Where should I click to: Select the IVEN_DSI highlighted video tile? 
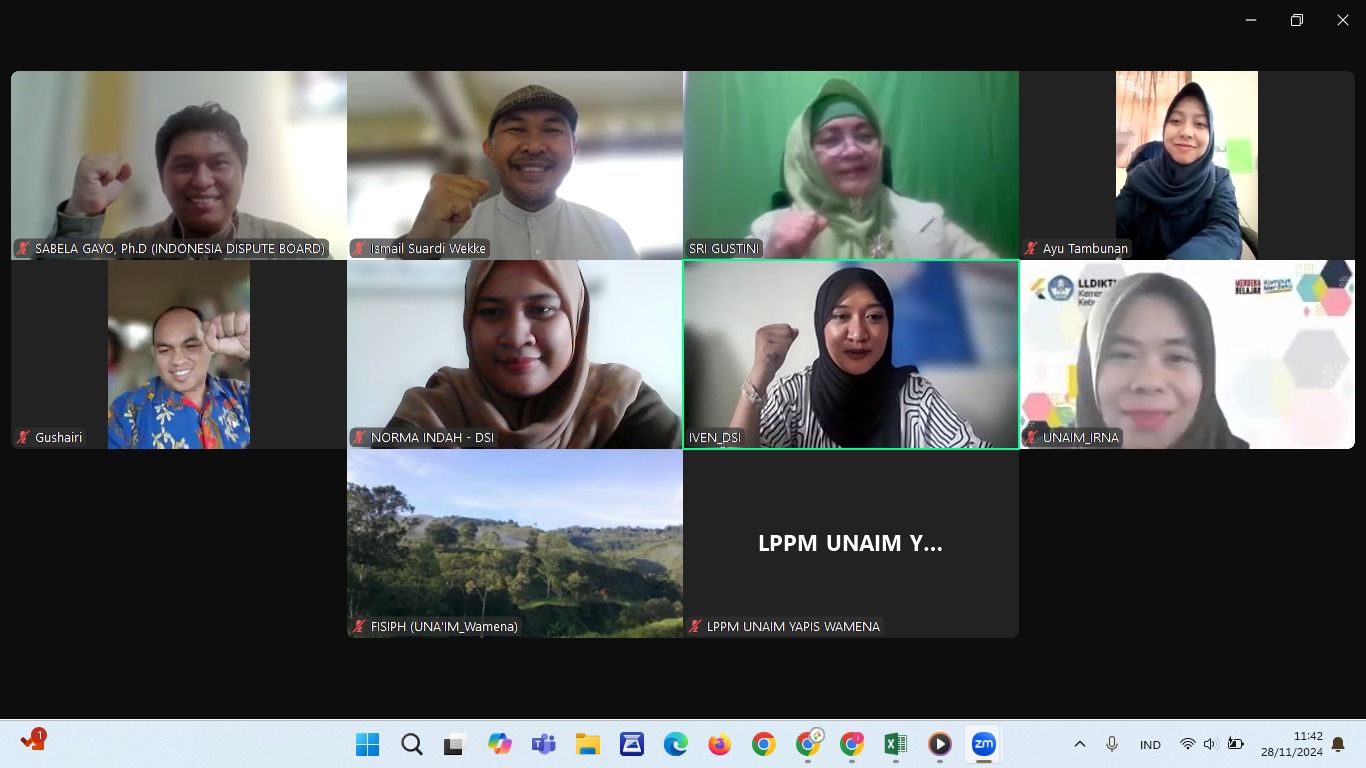pos(851,354)
